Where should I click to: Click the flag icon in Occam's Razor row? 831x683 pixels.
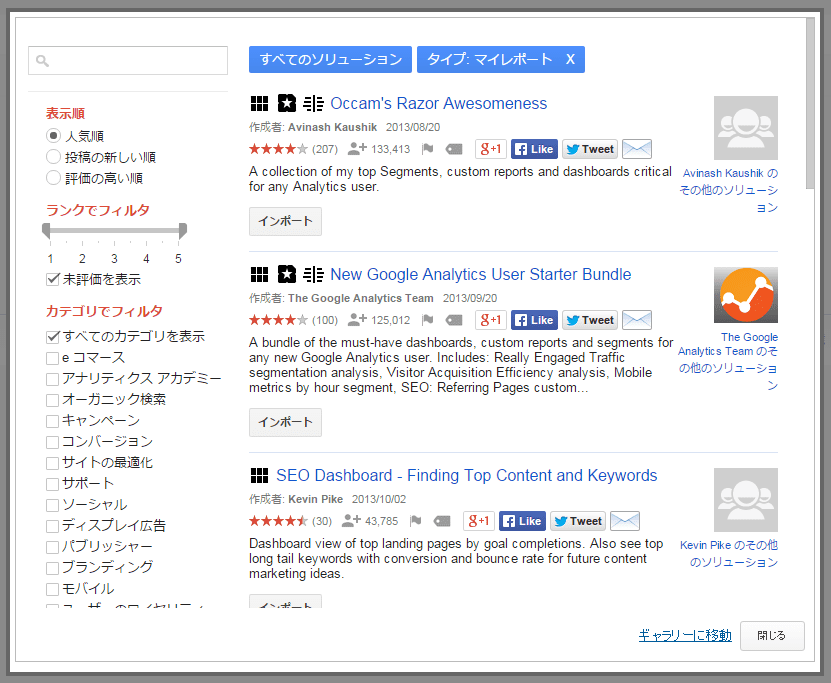427,149
